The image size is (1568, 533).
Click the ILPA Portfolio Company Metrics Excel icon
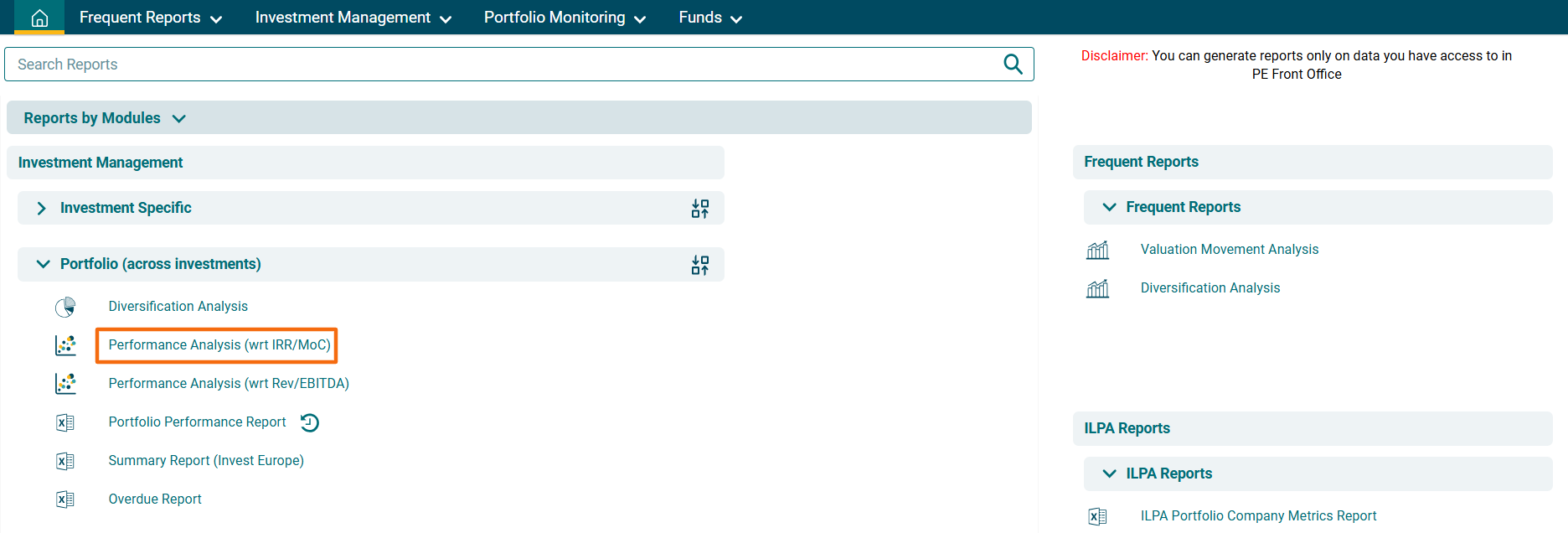pos(1097,516)
